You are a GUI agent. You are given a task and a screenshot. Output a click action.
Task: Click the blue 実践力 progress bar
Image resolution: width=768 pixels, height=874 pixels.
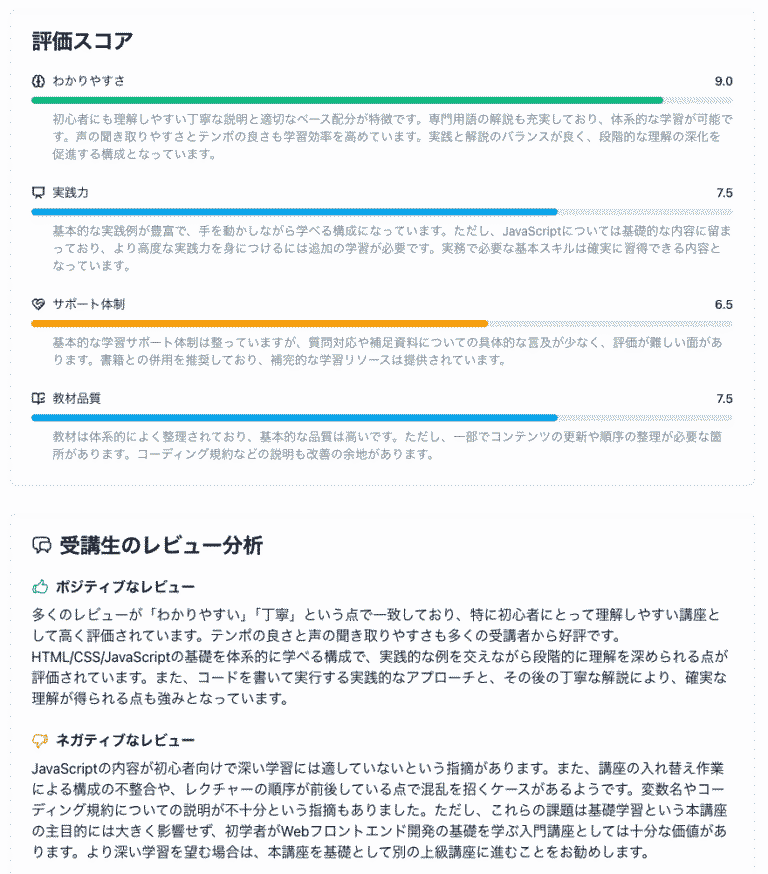tap(382, 212)
